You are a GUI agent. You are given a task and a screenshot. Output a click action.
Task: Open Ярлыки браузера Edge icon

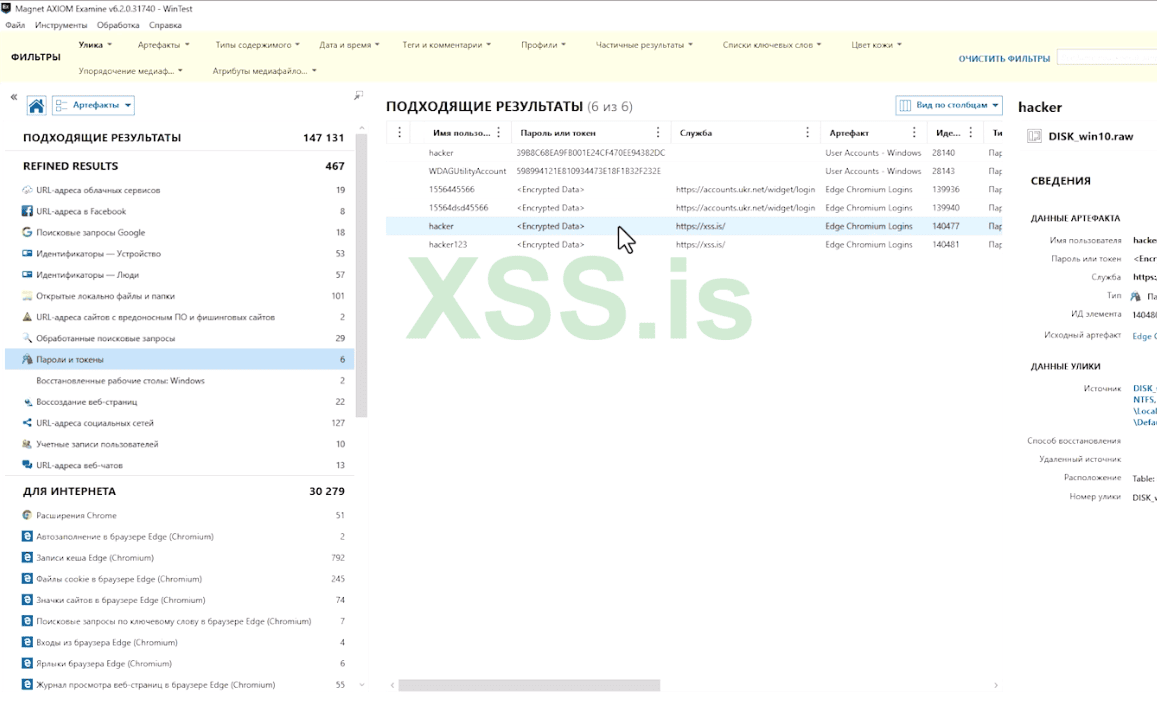point(27,663)
